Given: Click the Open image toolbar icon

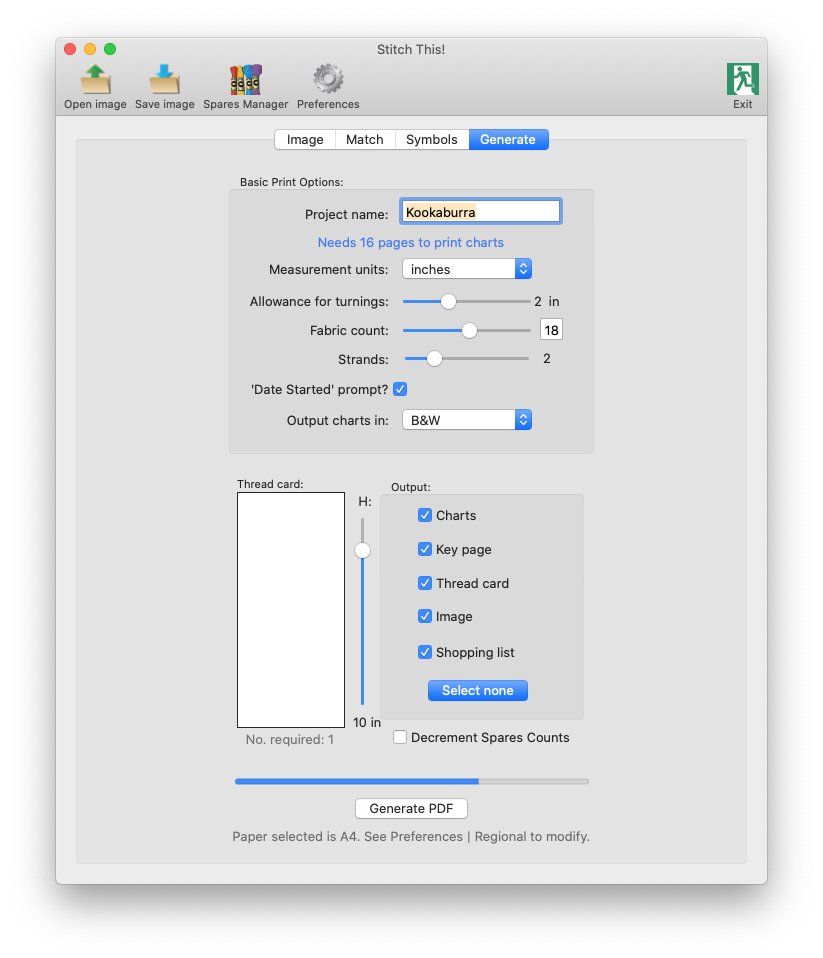Looking at the screenshot, I should point(95,80).
